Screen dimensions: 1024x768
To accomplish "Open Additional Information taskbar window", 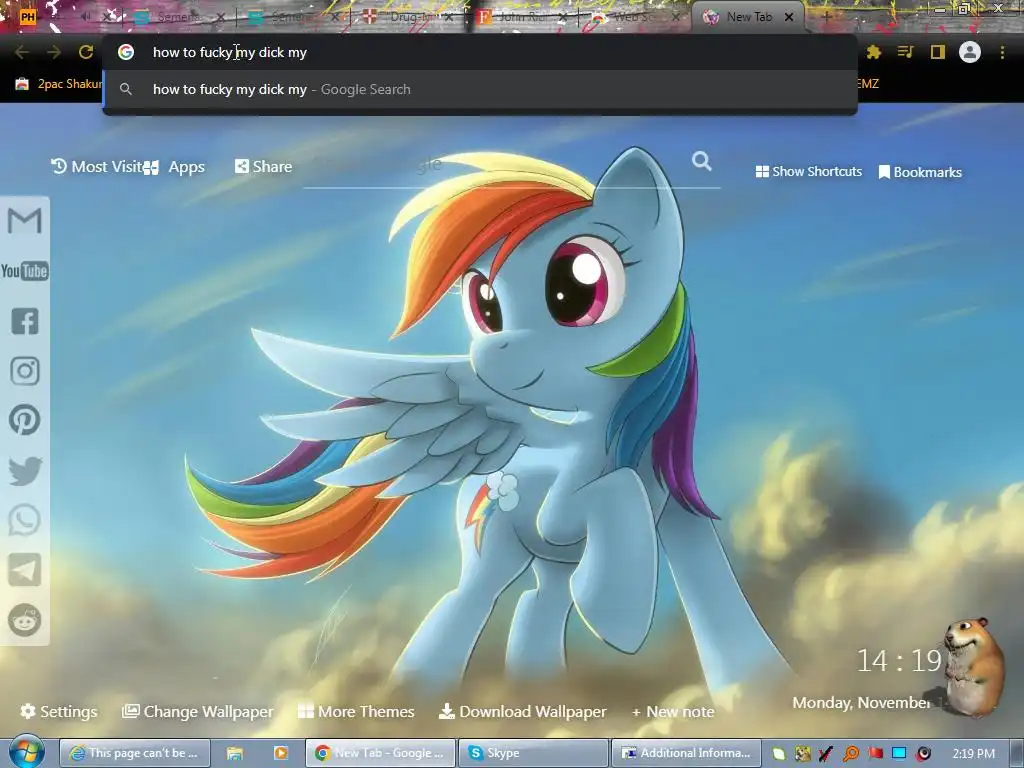I will pos(686,753).
